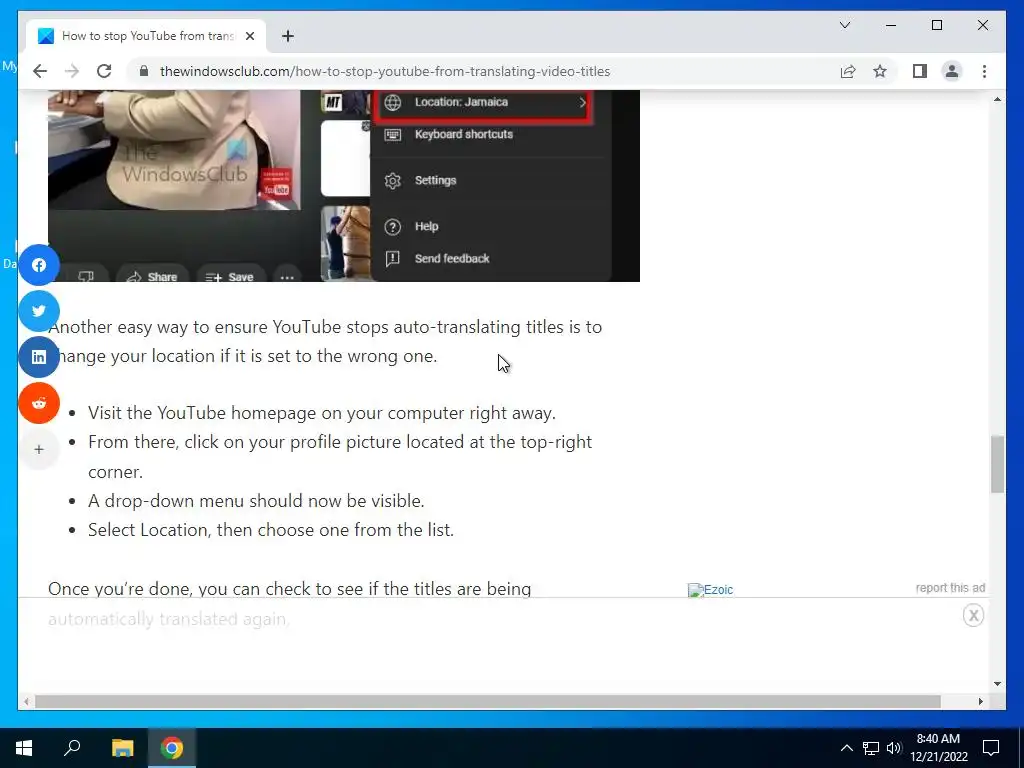
Task: Open the clock showing 8:40 AM
Action: [x=938, y=748]
